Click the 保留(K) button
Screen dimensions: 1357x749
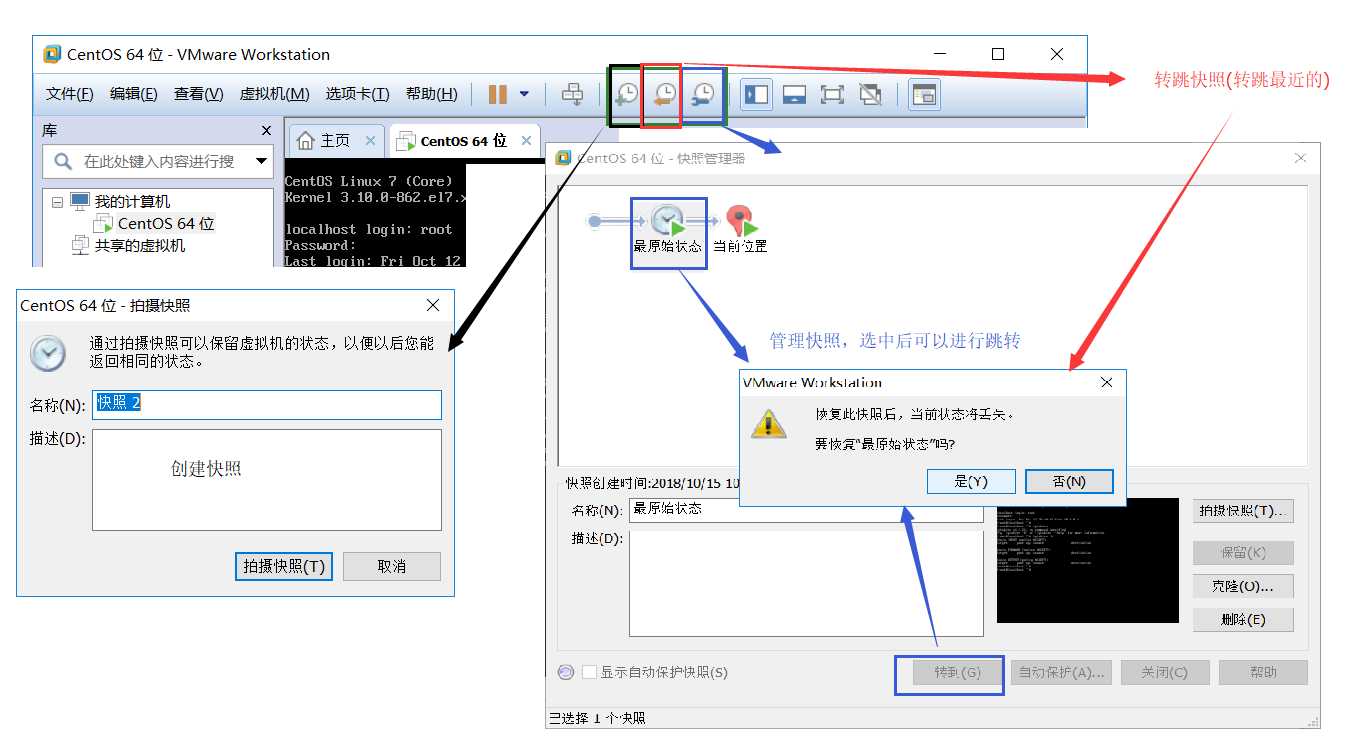[x=1243, y=553]
